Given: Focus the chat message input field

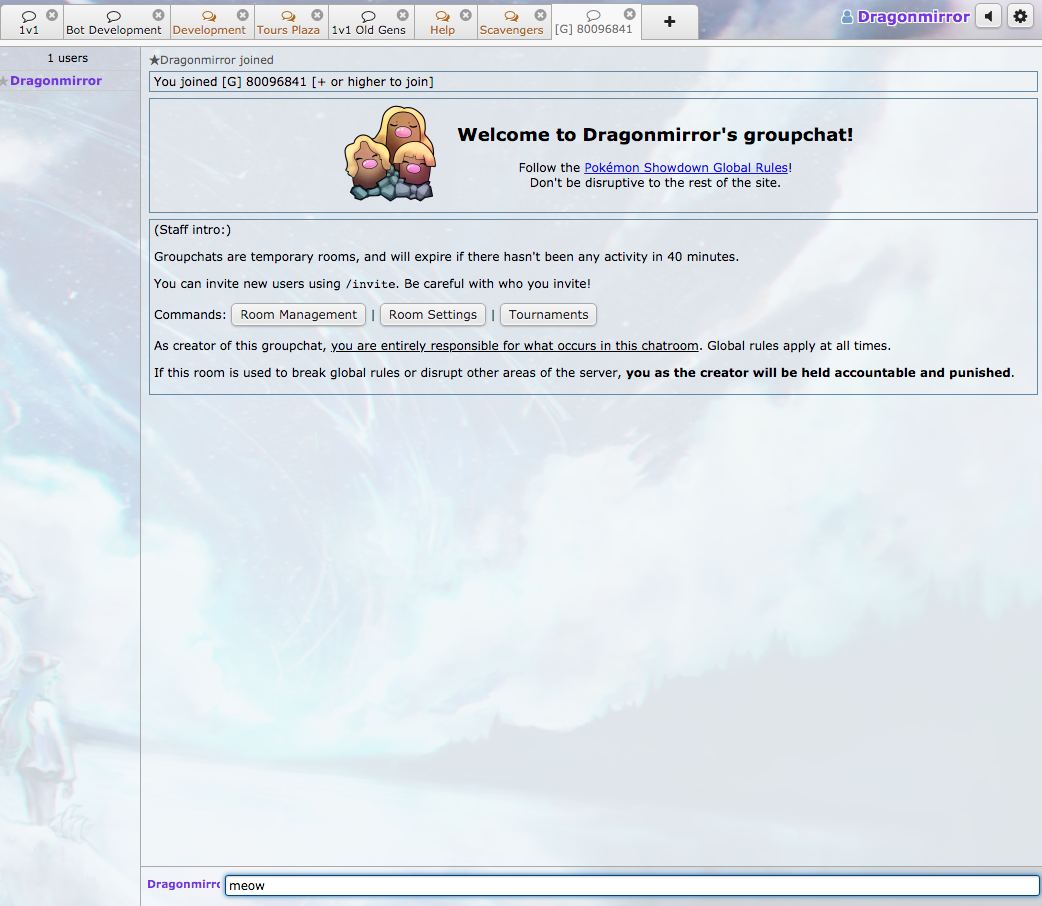Looking at the screenshot, I should [632, 885].
